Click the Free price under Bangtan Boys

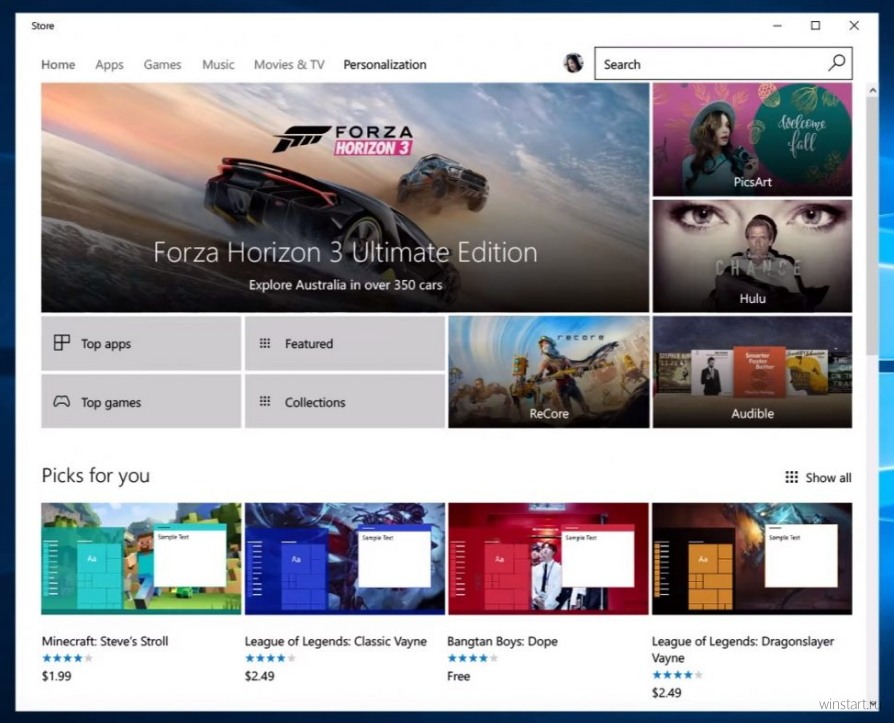(x=458, y=676)
